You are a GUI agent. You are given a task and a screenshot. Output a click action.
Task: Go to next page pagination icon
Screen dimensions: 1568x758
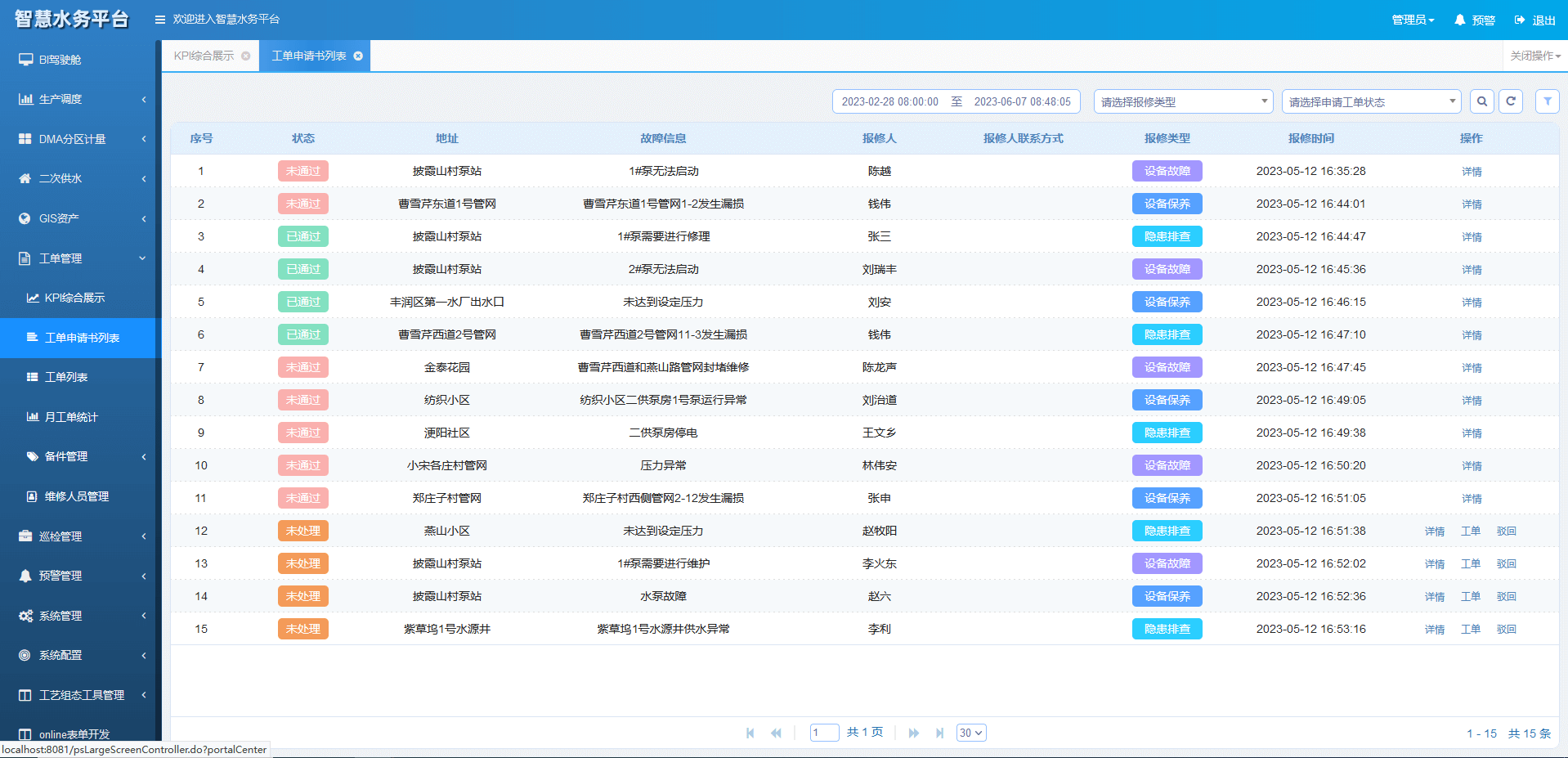[x=914, y=733]
